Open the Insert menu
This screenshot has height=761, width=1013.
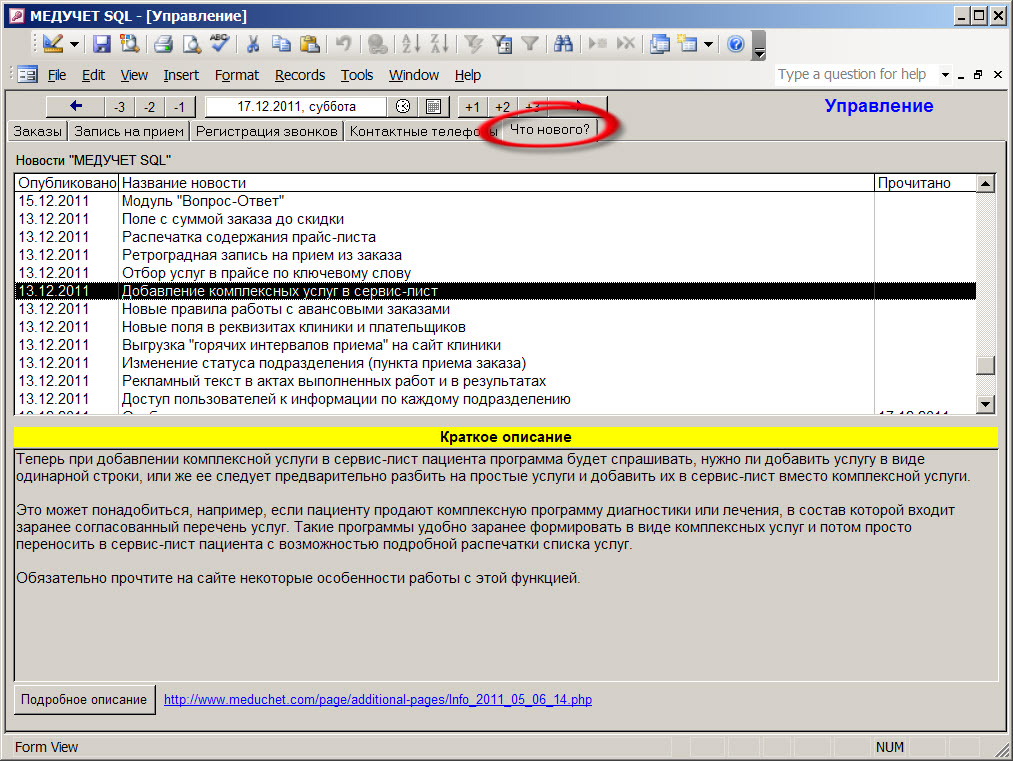181,75
